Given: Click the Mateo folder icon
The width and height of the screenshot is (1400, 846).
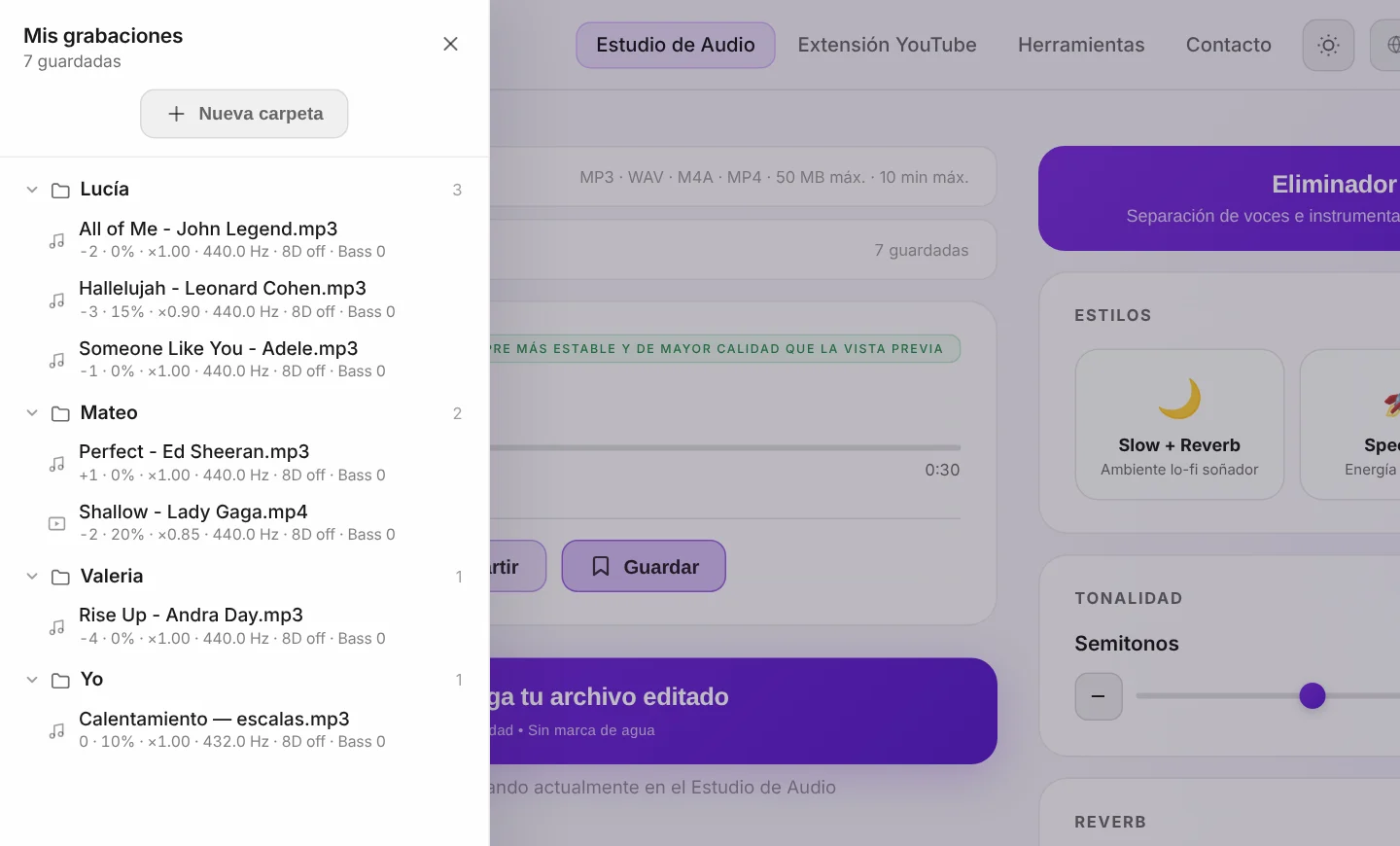Looking at the screenshot, I should 60,414.
